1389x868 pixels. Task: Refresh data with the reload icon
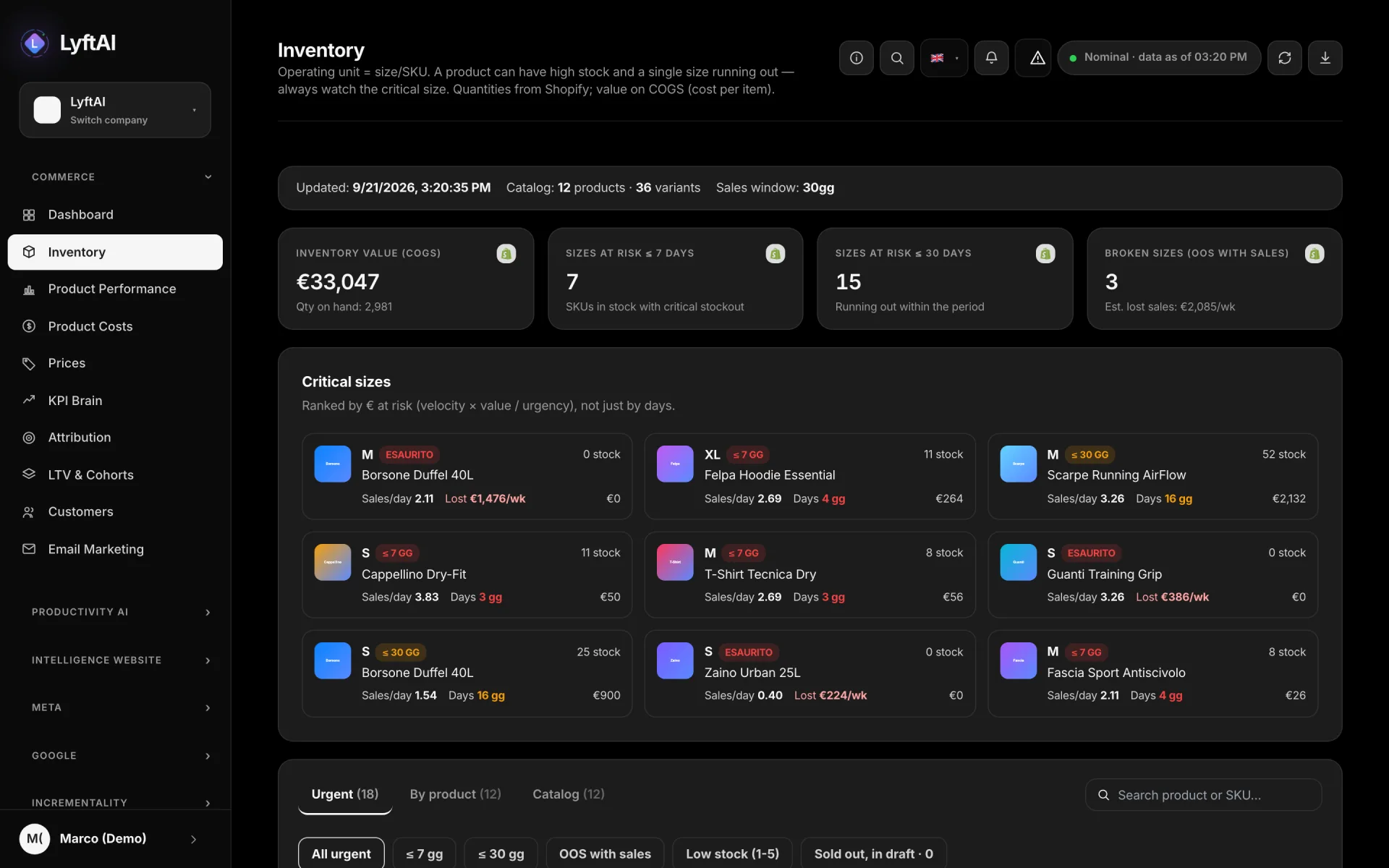point(1284,58)
